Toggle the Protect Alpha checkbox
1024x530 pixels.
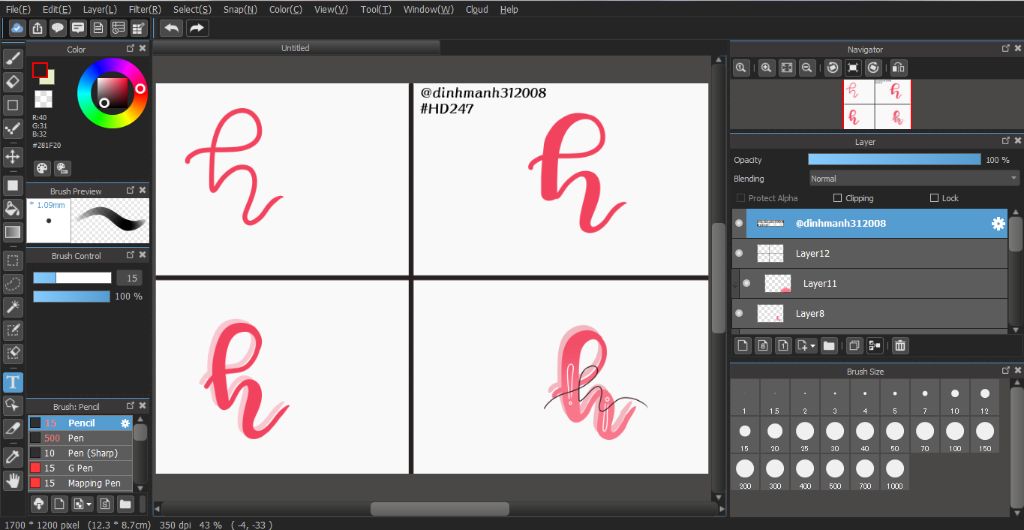[x=741, y=198]
